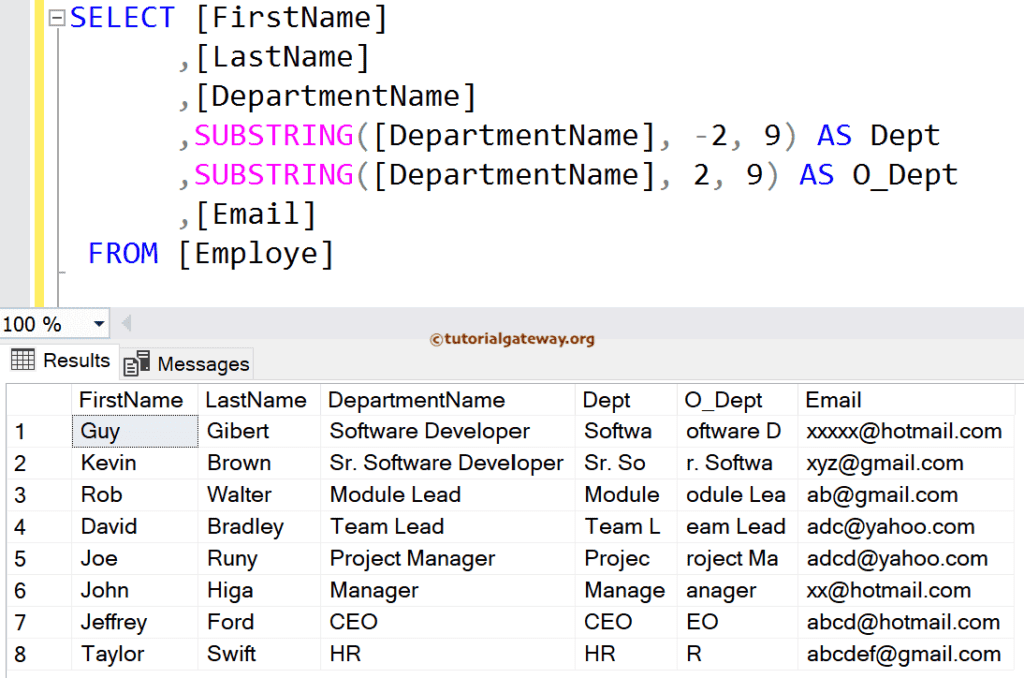Click the Results grid icon
Image resolution: width=1024 pixels, height=678 pixels.
(x=22, y=360)
